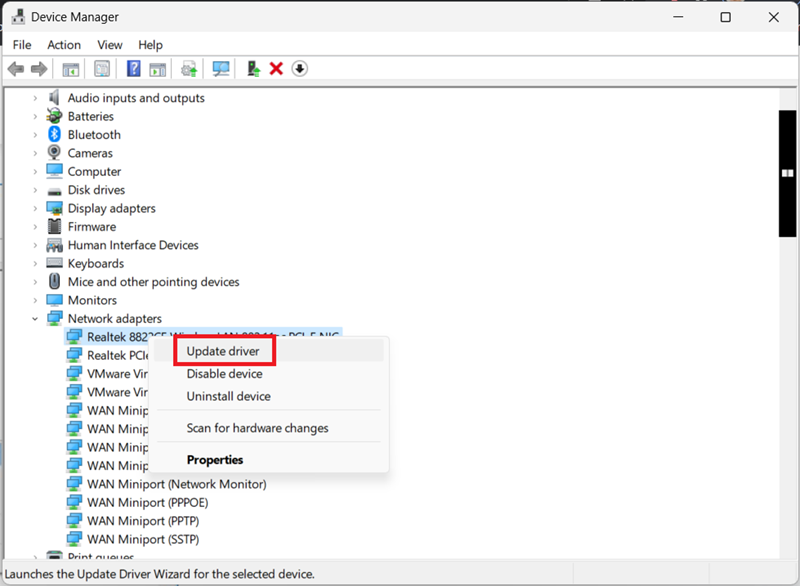Screen dimensions: 800x586
Task: Select the battery icon beside Batteries
Action: pos(54,116)
